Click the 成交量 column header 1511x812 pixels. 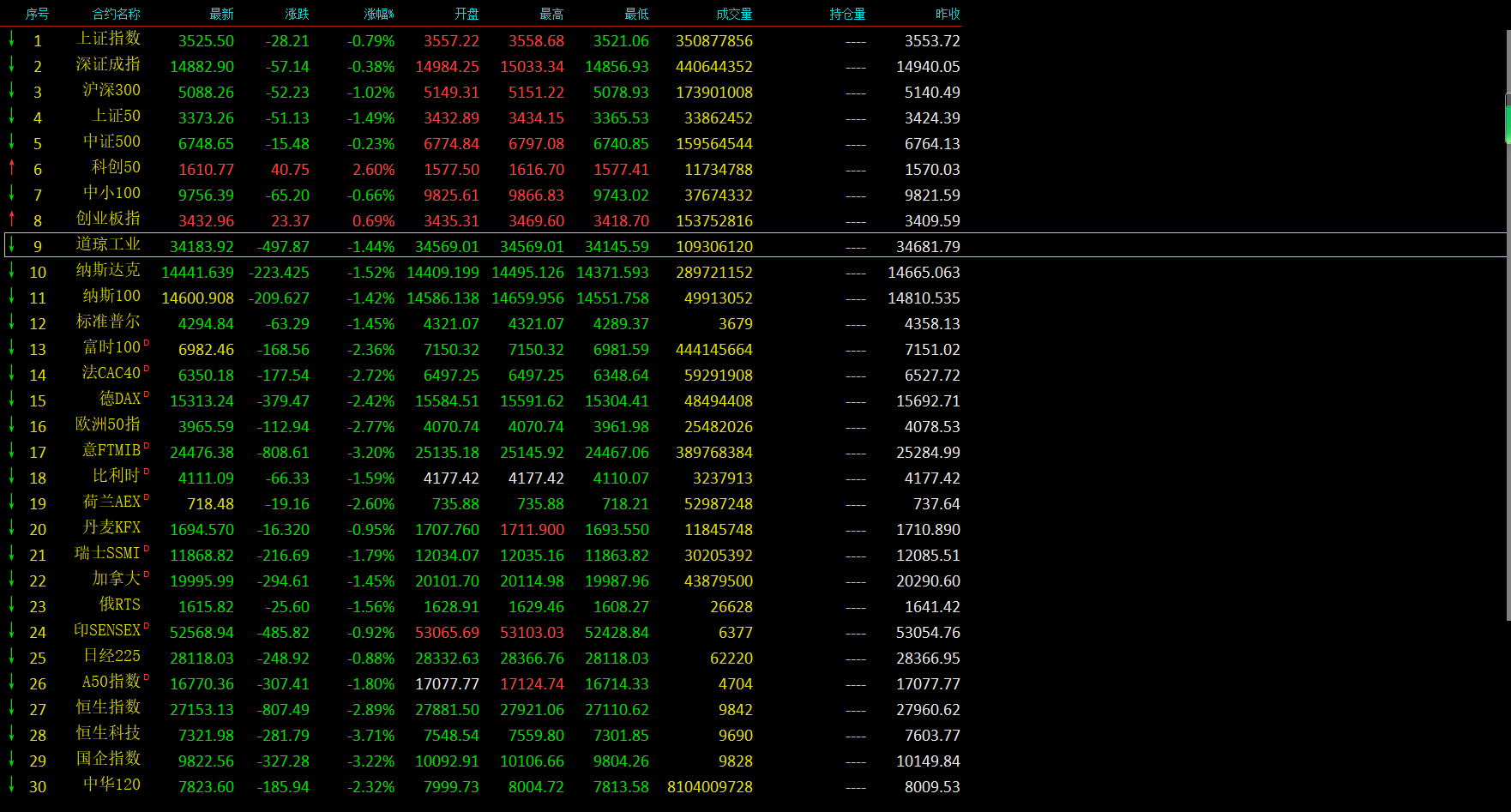point(734,14)
